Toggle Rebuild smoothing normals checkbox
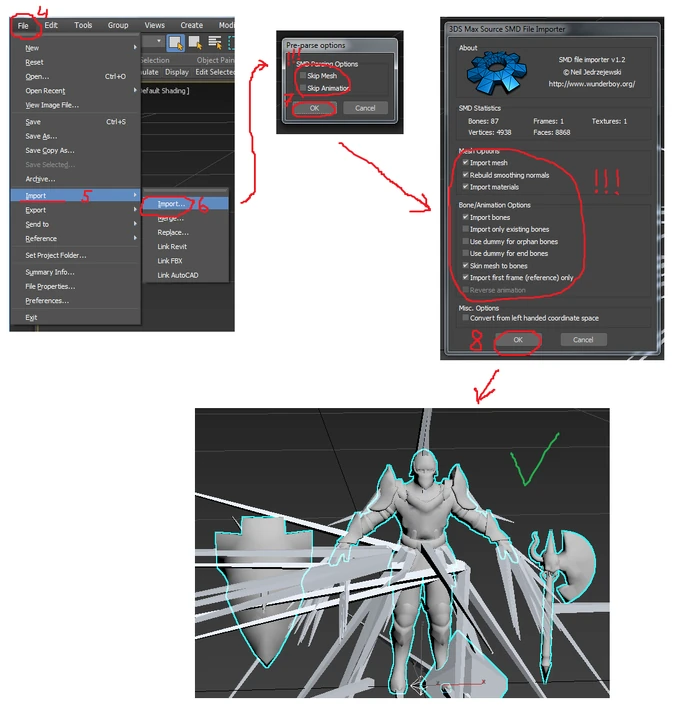This screenshot has height=718, width=678. click(x=466, y=175)
